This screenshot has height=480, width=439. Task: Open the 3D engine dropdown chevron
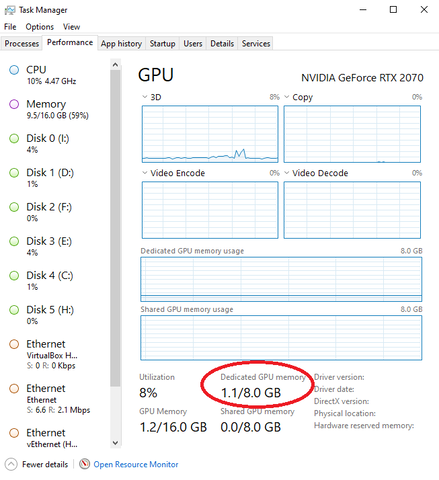(144, 97)
